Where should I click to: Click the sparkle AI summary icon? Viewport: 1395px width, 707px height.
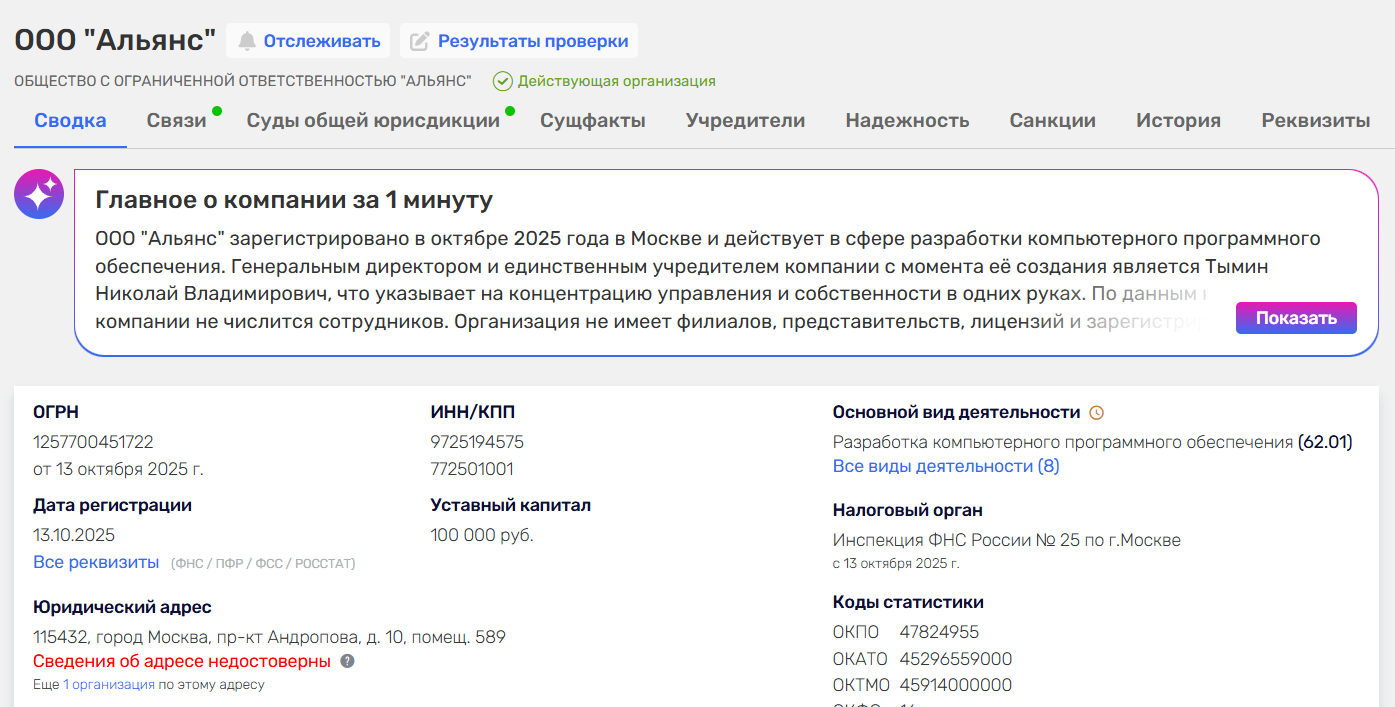coord(39,194)
